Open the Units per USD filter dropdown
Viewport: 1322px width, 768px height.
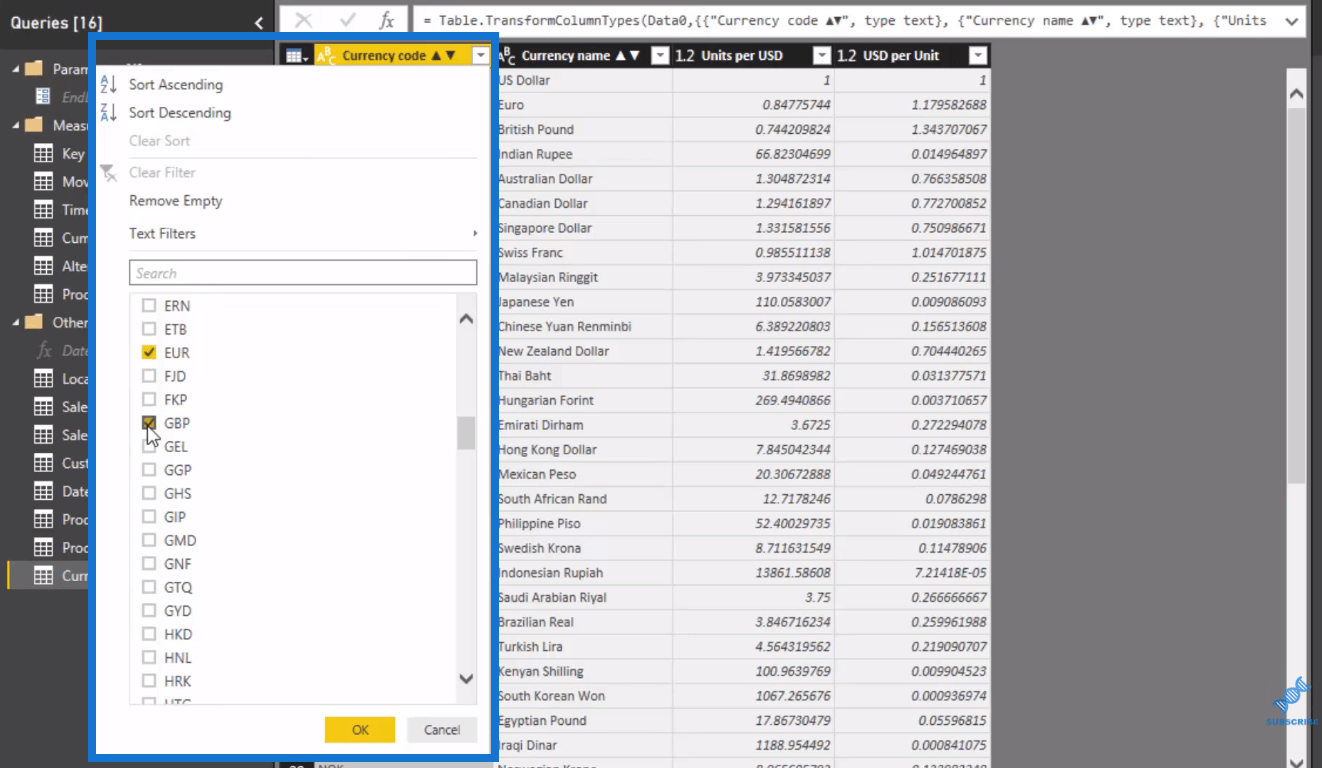822,56
